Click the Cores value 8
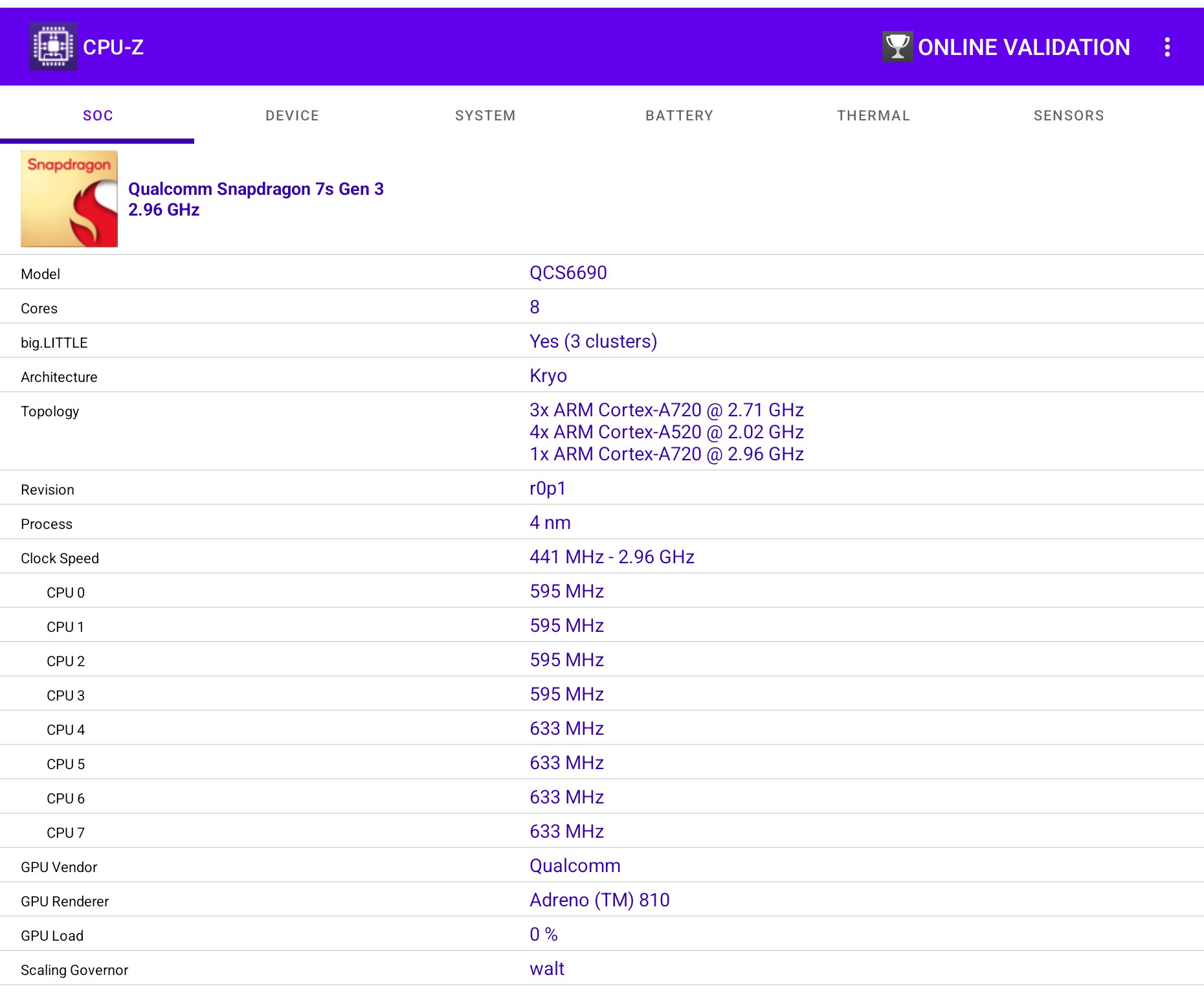The height and width of the screenshot is (997, 1204). tap(535, 307)
